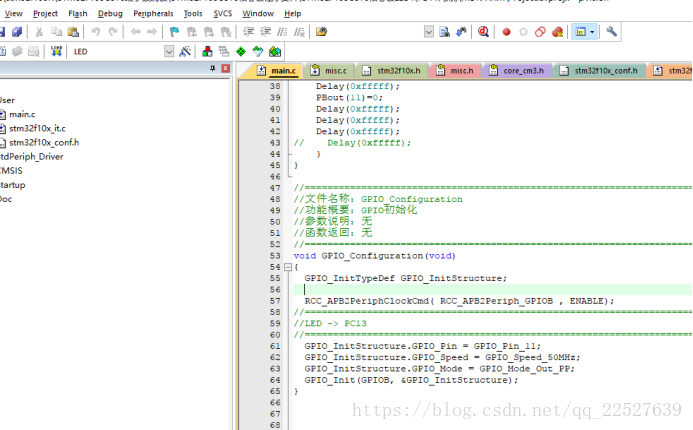Close the project panel with red X
This screenshot has width=693, height=430.
pyautogui.click(x=226, y=69)
